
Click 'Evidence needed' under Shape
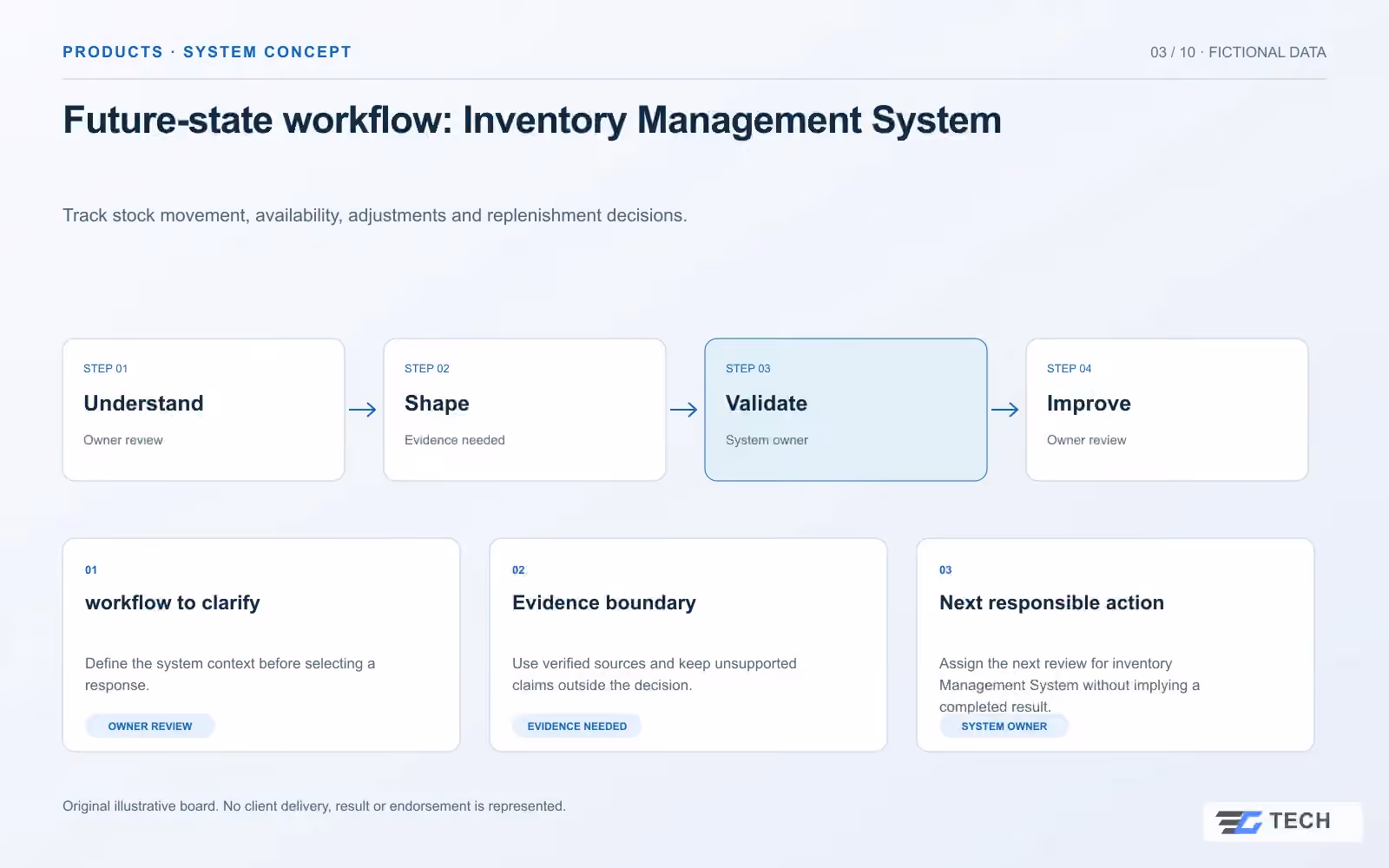455,440
